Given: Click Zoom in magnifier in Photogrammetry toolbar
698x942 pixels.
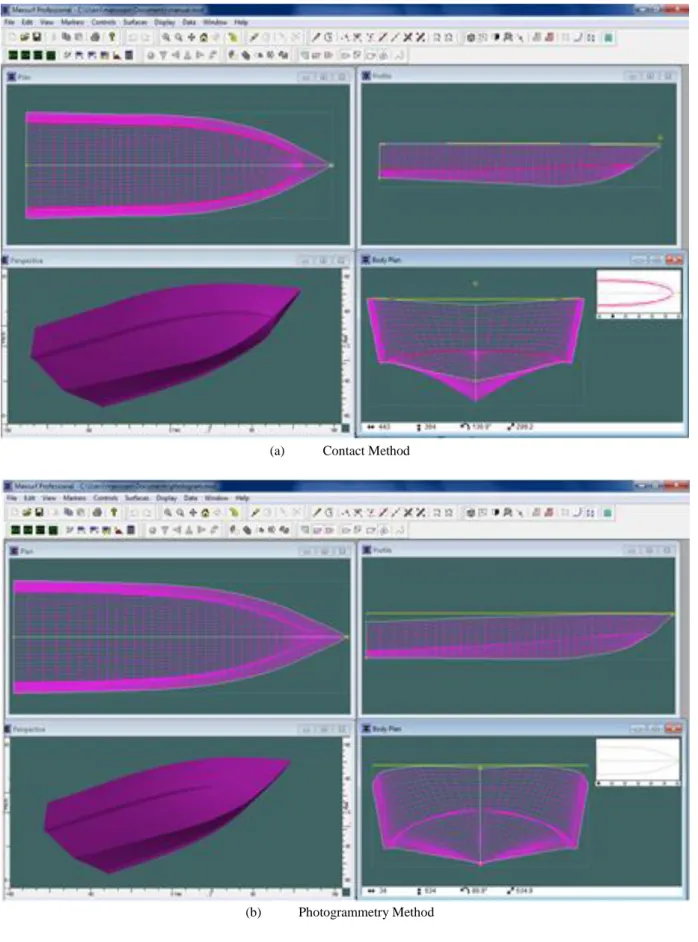Looking at the screenshot, I should pyautogui.click(x=168, y=512).
